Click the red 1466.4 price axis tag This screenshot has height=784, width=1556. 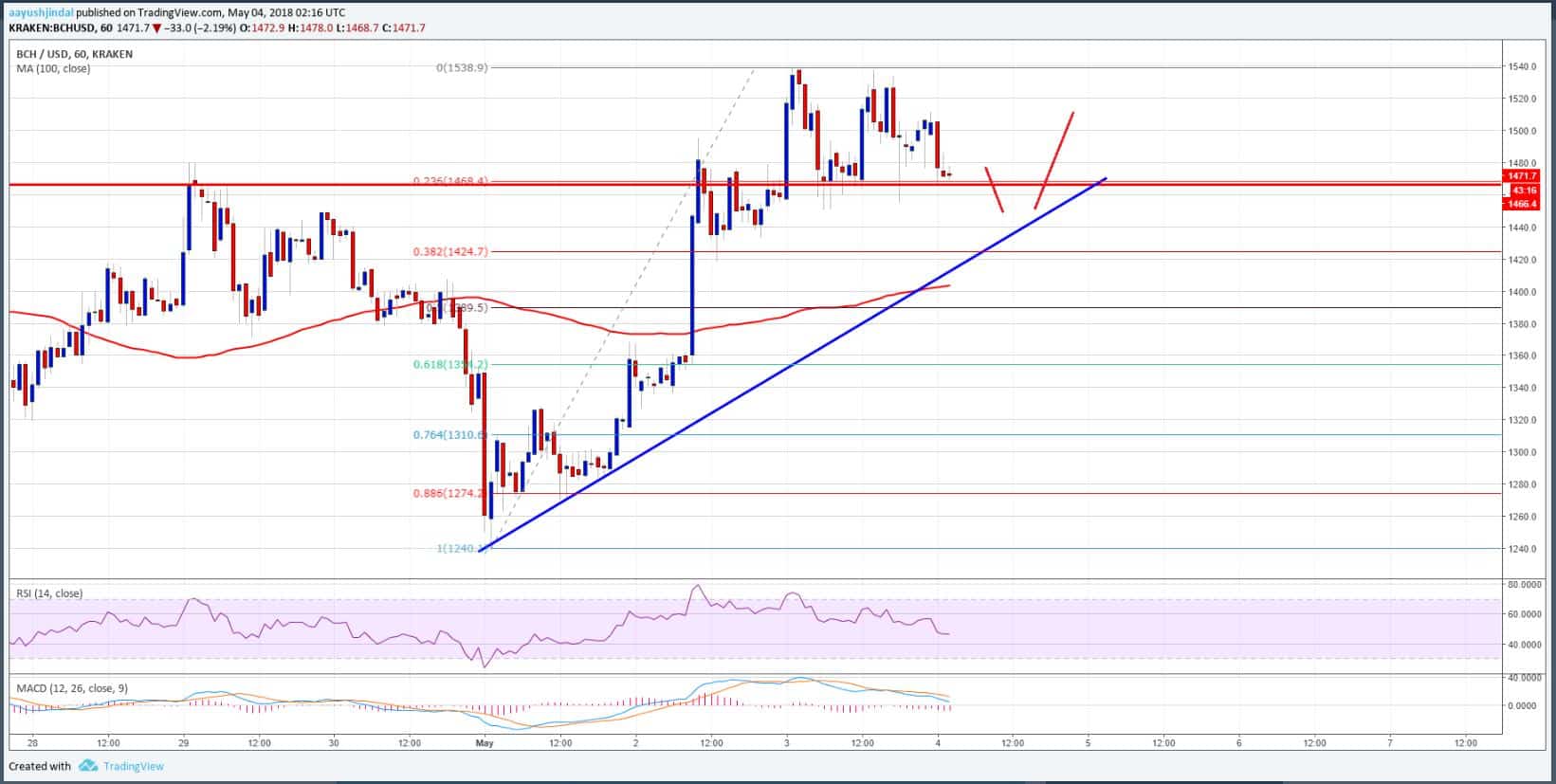point(1524,203)
